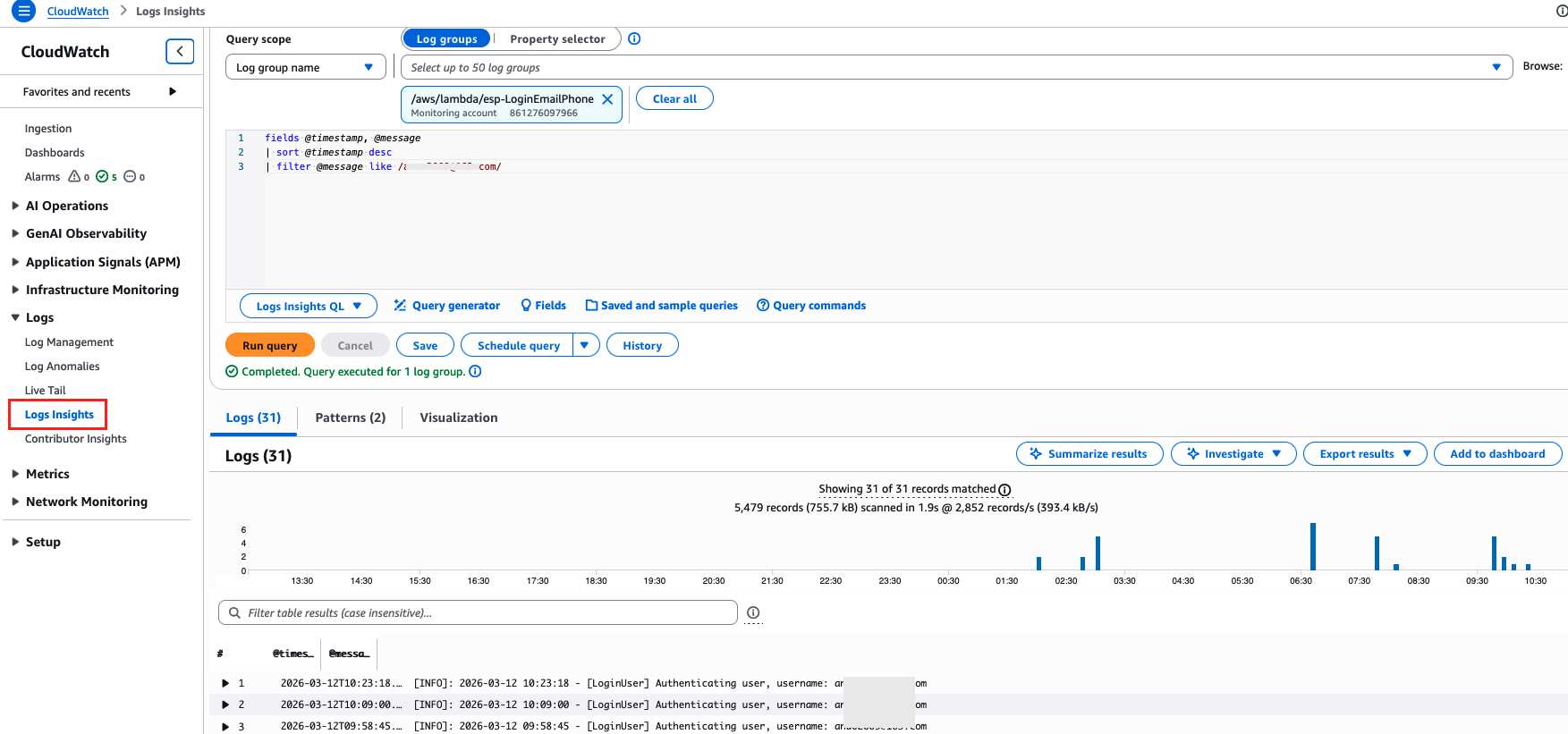Open Dashboards in the sidebar
Image resolution: width=1568 pixels, height=734 pixels.
[x=55, y=153]
